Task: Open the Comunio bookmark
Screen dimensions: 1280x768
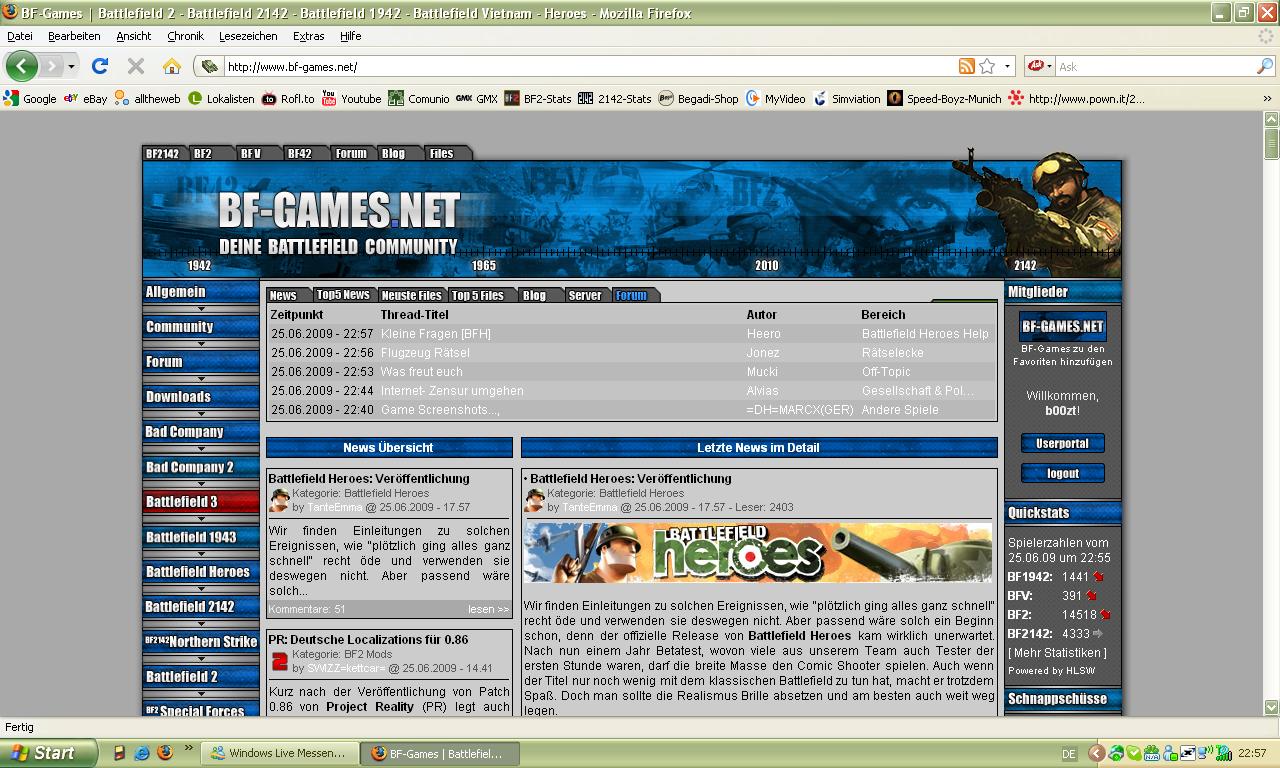Action: (419, 98)
